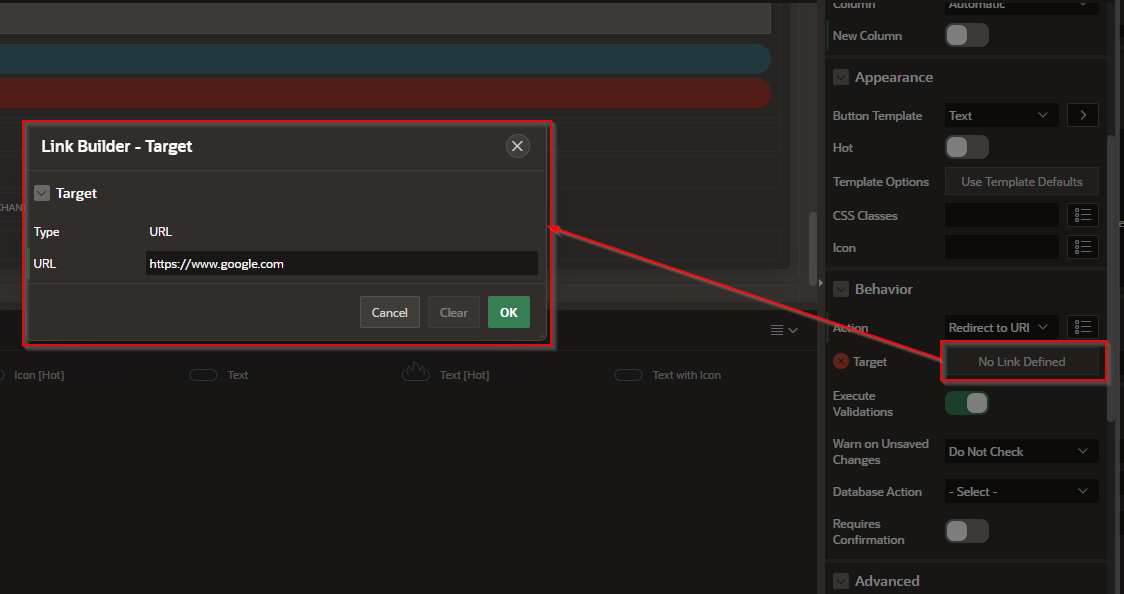Viewport: 1124px width, 594px height.
Task: Select the Text with Icon template
Action: point(668,375)
